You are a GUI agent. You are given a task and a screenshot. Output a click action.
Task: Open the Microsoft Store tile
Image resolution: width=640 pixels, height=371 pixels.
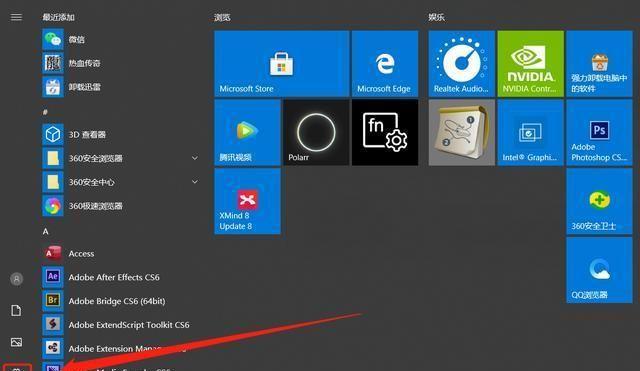pos(282,64)
